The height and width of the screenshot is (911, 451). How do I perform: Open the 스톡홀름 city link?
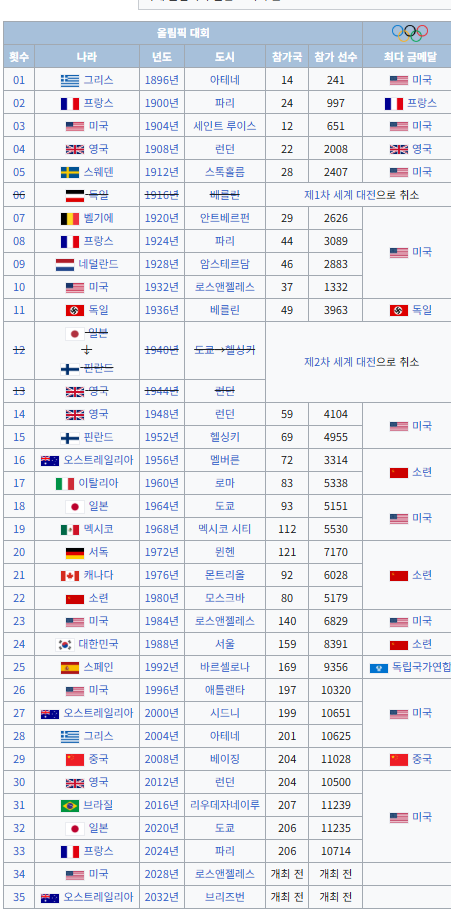click(225, 172)
